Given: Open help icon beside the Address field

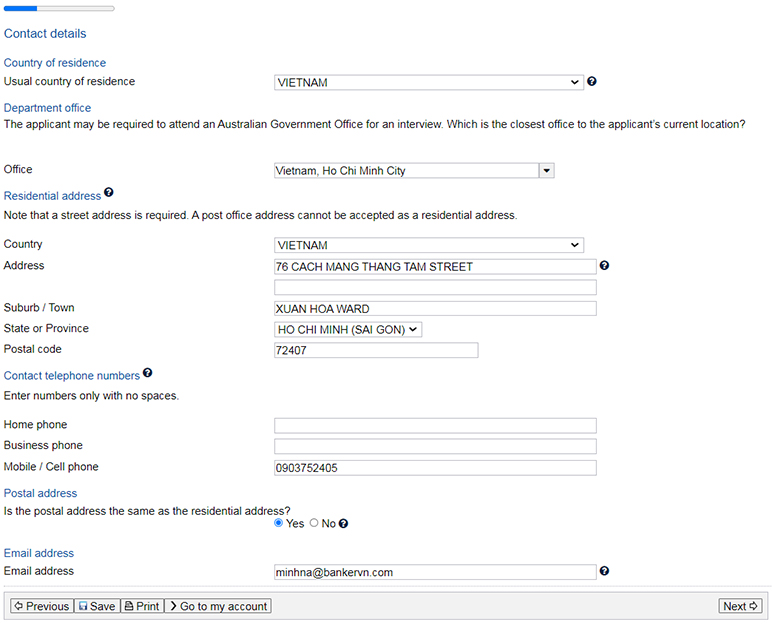Looking at the screenshot, I should (604, 265).
